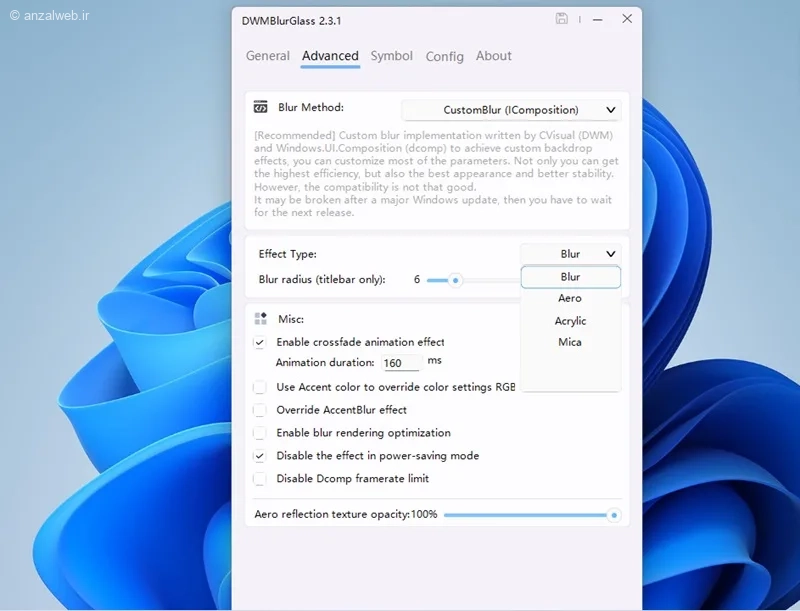This screenshot has width=800, height=611.
Task: Open the Blur Method CustomBlur dropdown
Action: click(511, 110)
